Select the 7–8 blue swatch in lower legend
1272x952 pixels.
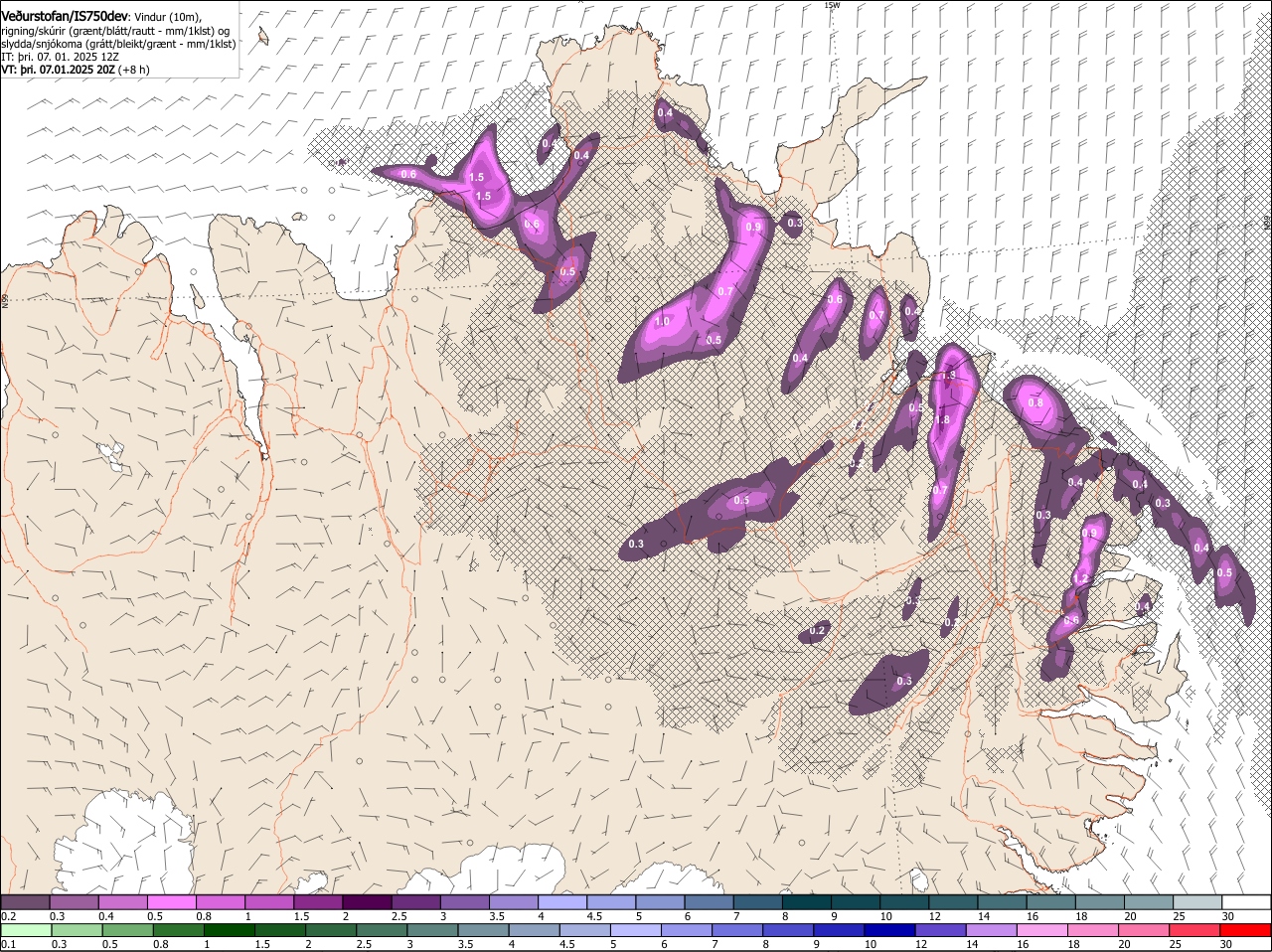736,930
